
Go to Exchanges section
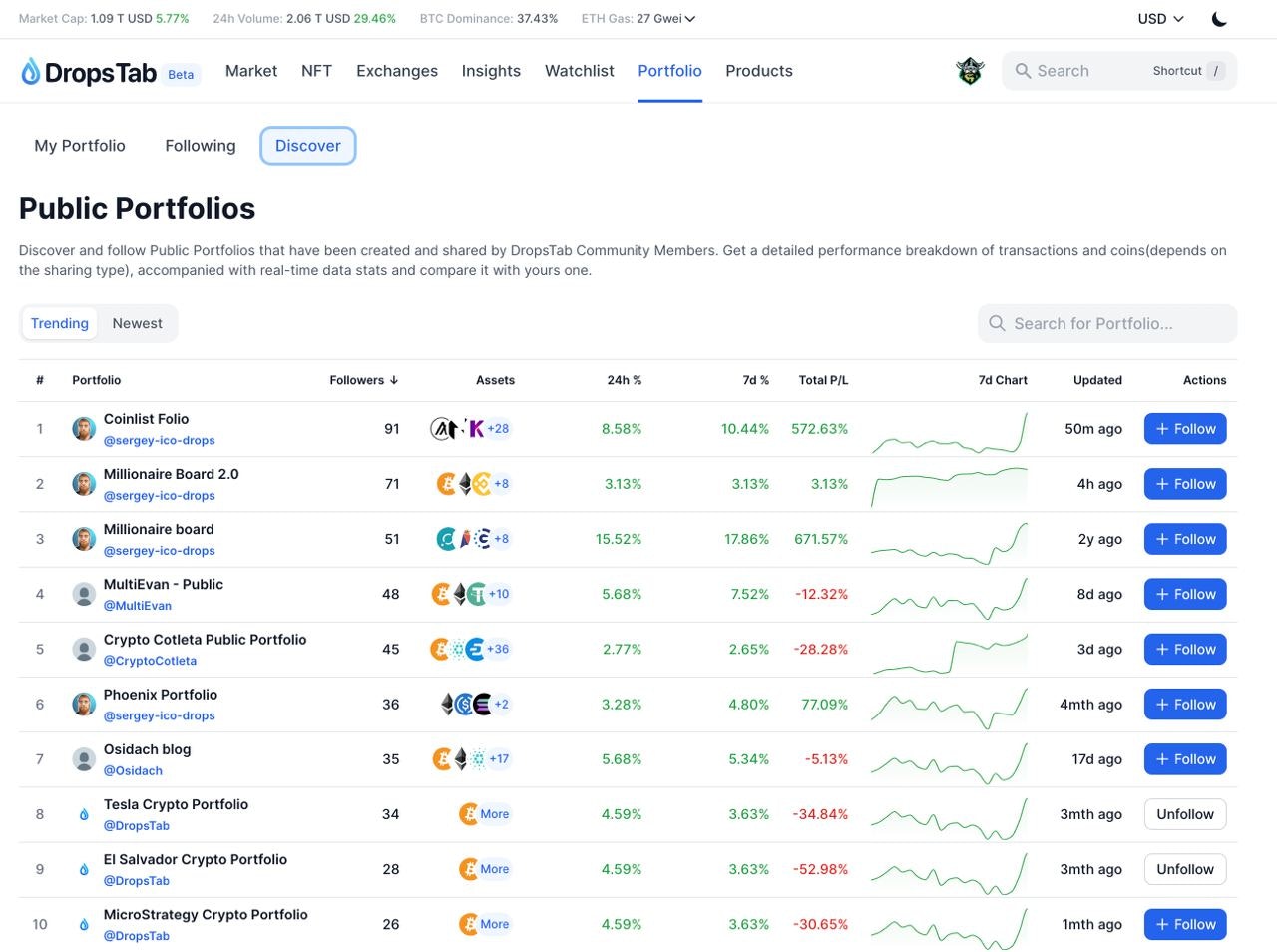click(x=397, y=71)
